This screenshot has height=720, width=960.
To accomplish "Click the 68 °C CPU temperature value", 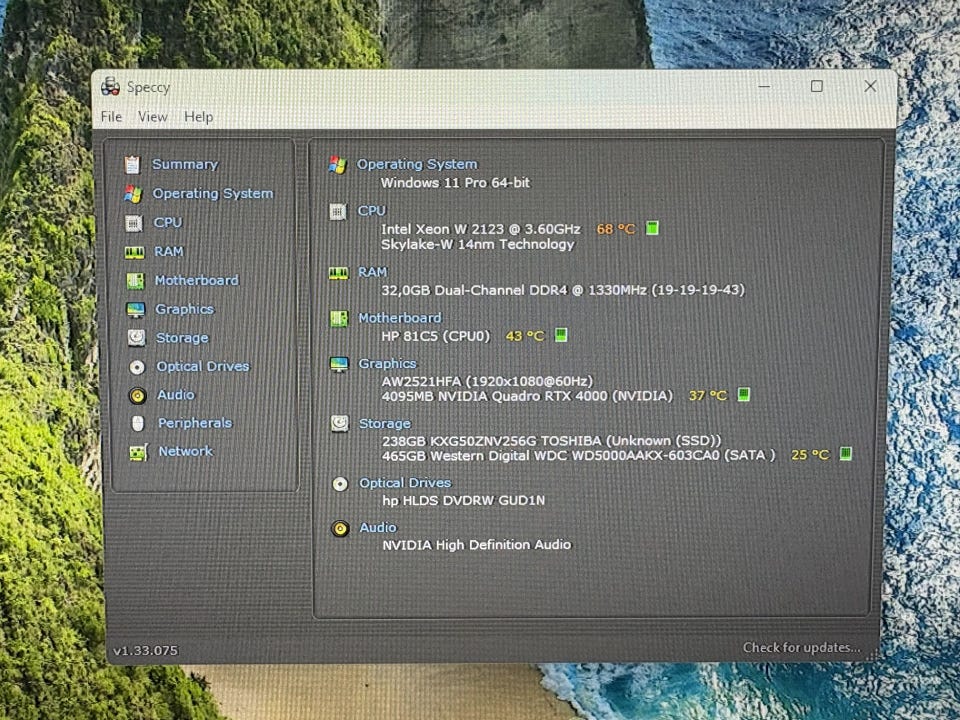I will coord(616,229).
